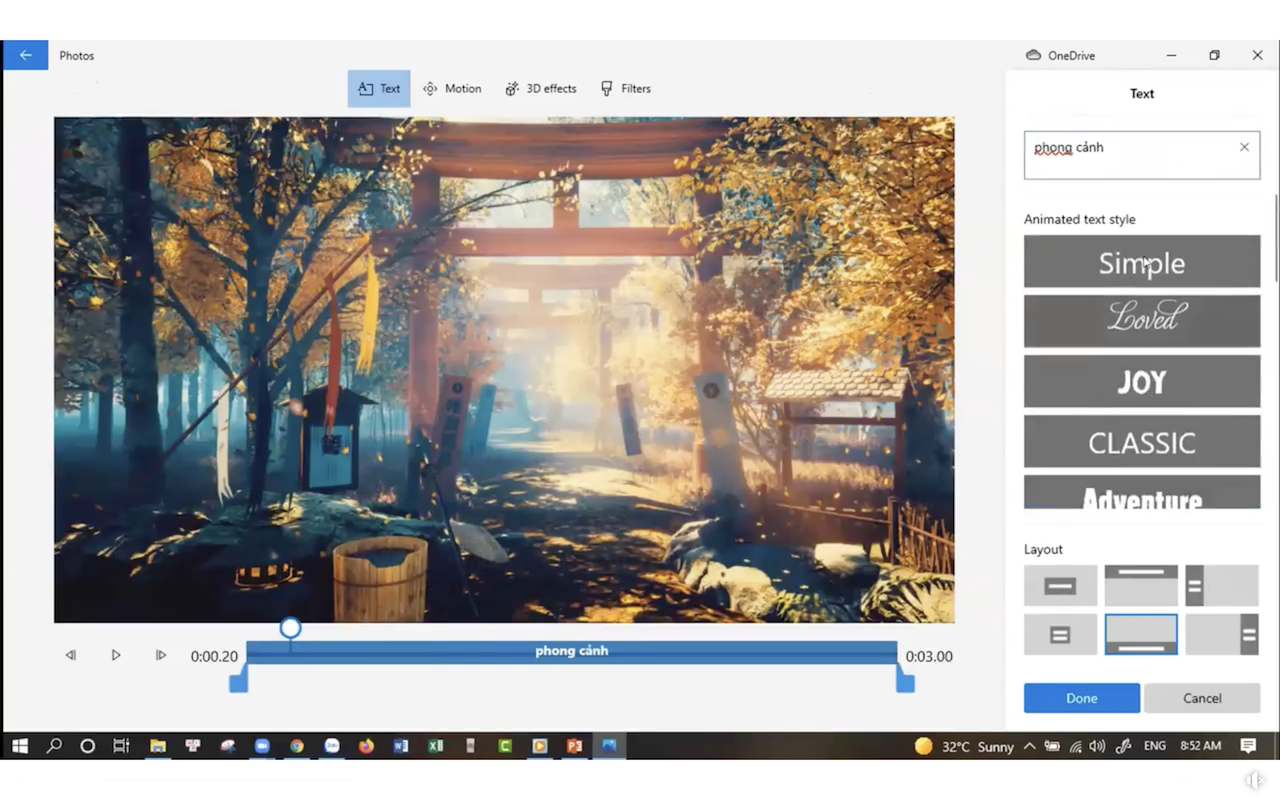Discard text changes with Cancel
1280x800 pixels.
[x=1202, y=698]
